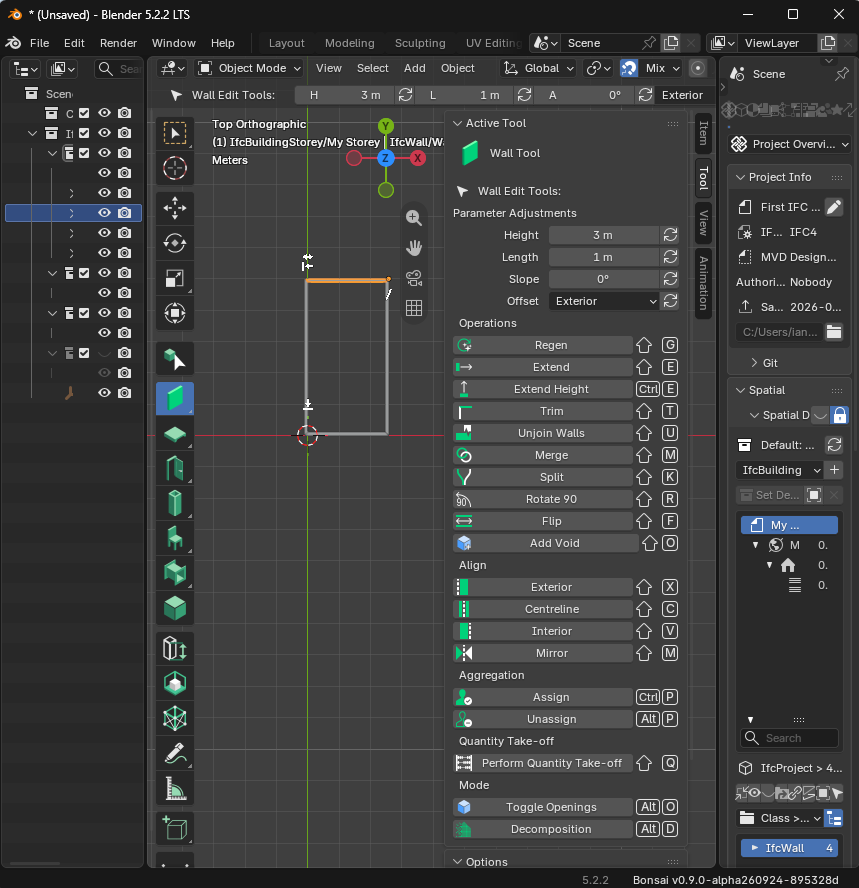Click the project edit pencil icon

click(834, 207)
